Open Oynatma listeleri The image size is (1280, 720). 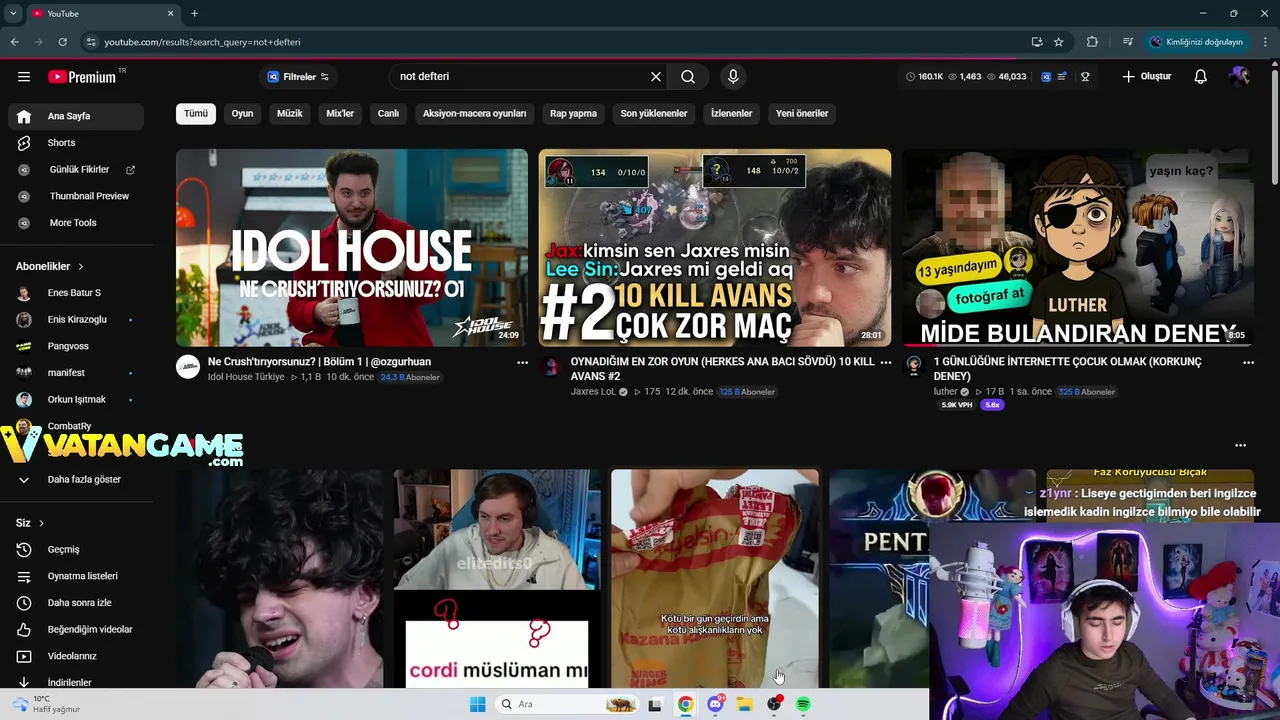click(x=76, y=576)
